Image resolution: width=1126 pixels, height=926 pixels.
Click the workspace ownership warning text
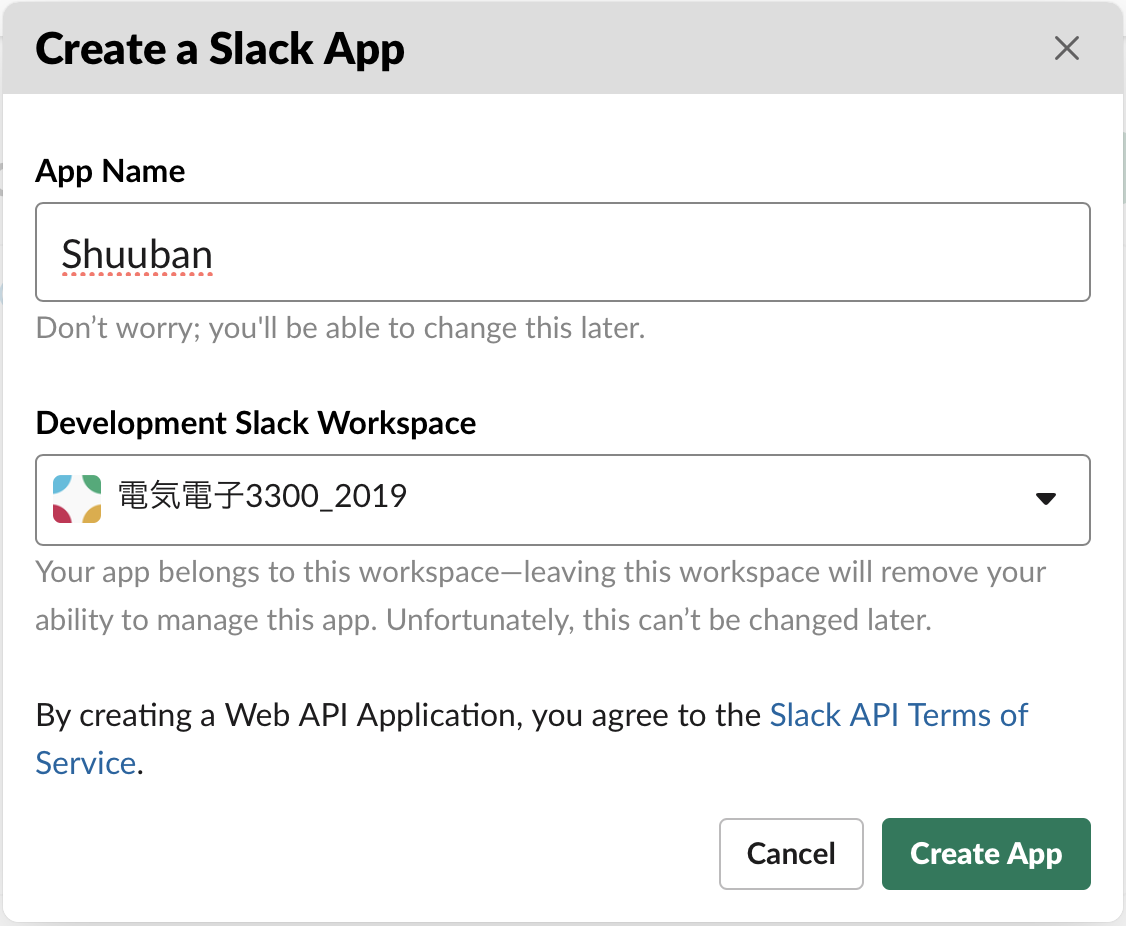click(540, 573)
